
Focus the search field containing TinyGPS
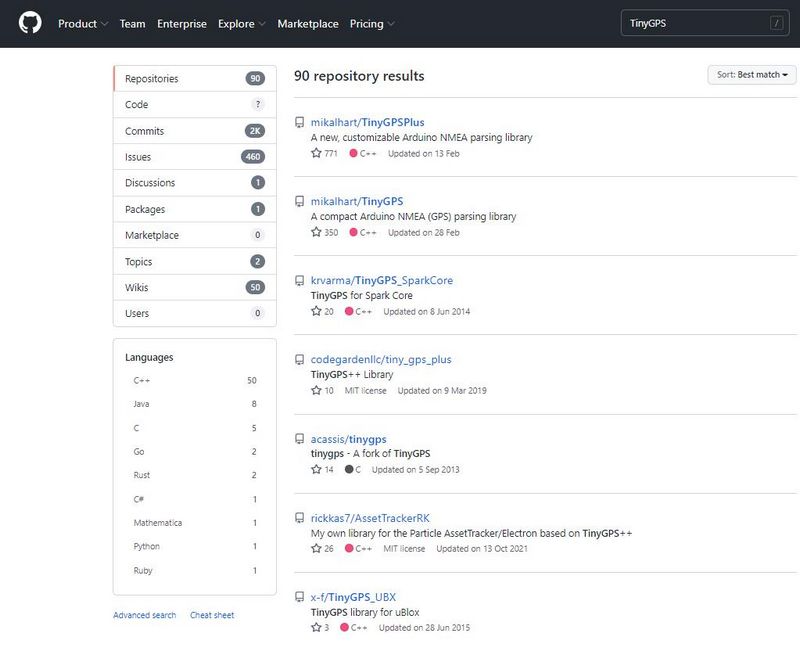[x=705, y=23]
